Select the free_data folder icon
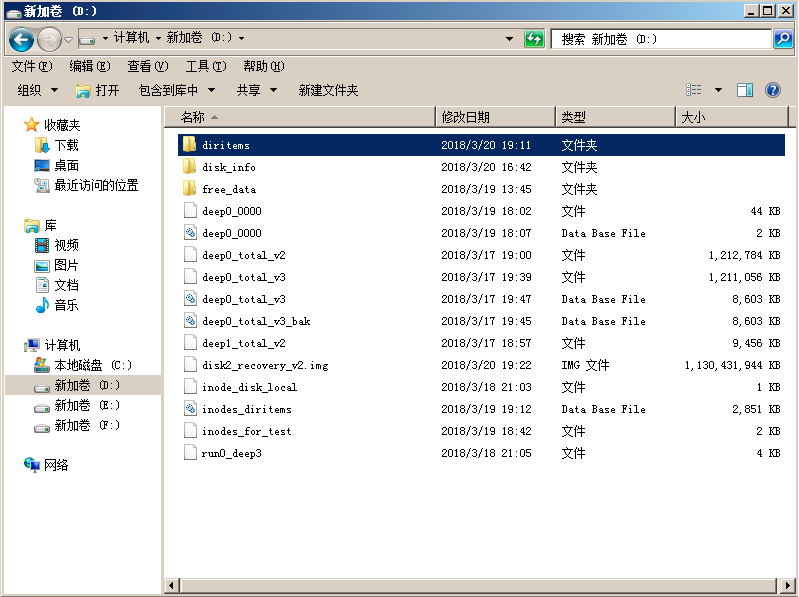799x597 pixels. [x=190, y=188]
